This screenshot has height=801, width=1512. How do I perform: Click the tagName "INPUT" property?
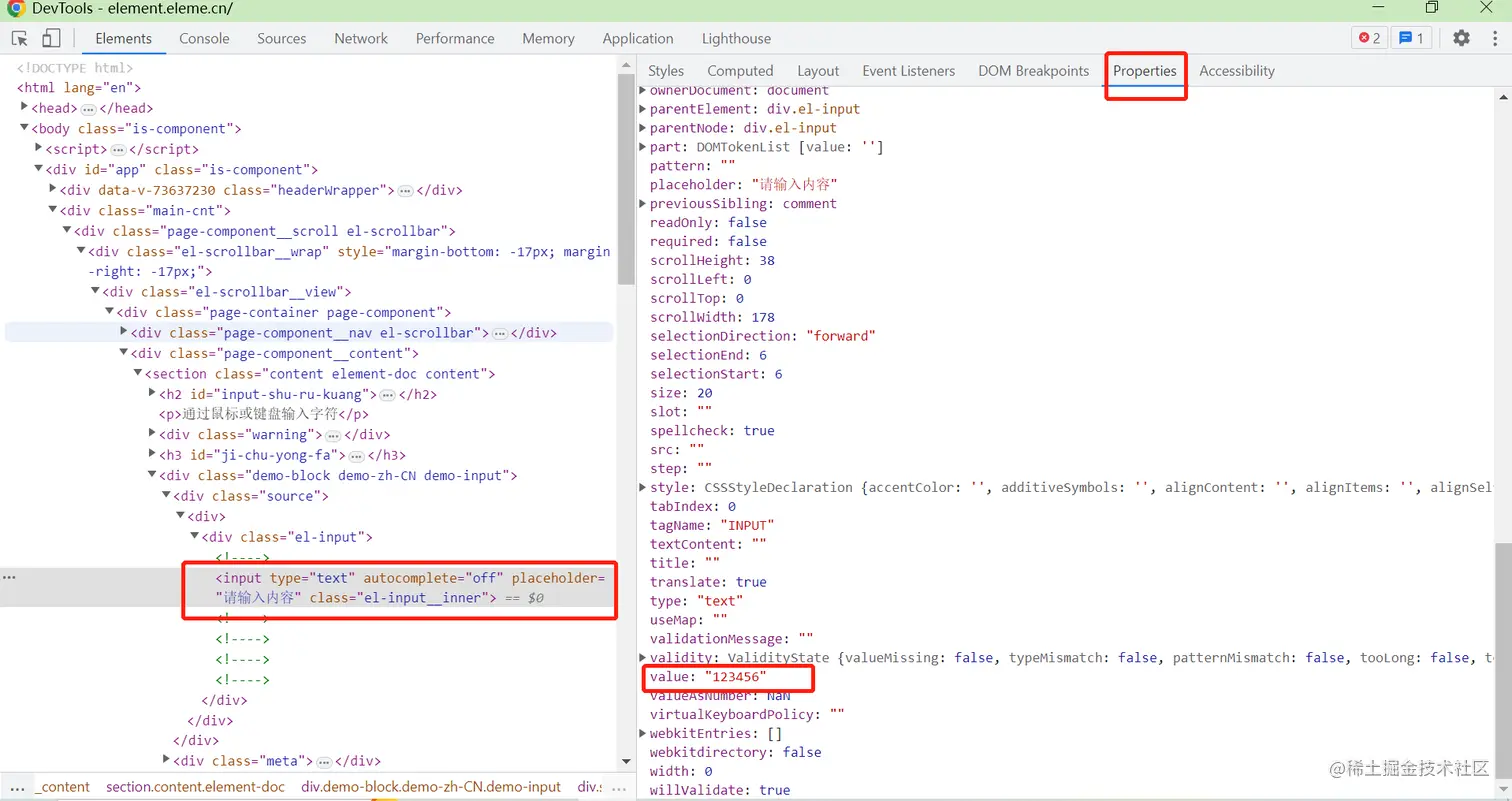tap(712, 525)
